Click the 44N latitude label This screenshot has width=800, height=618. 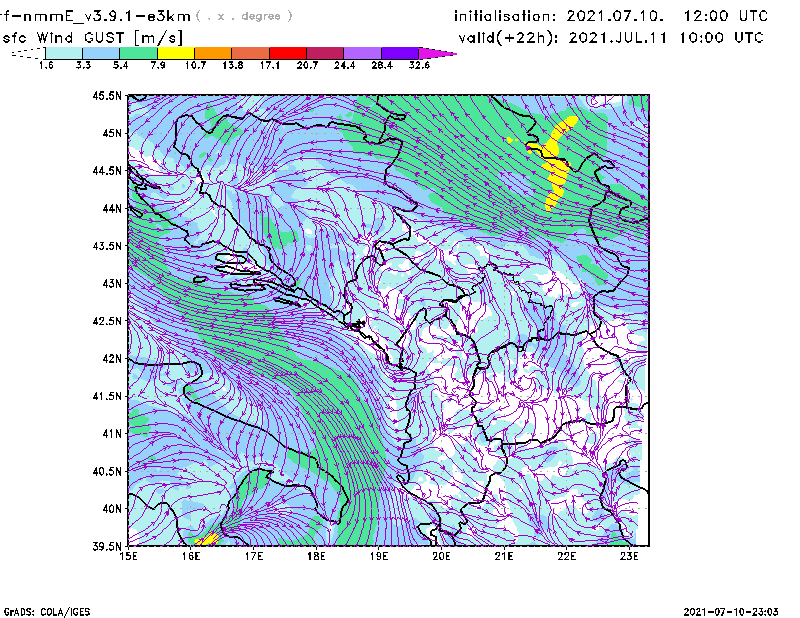pyautogui.click(x=112, y=208)
